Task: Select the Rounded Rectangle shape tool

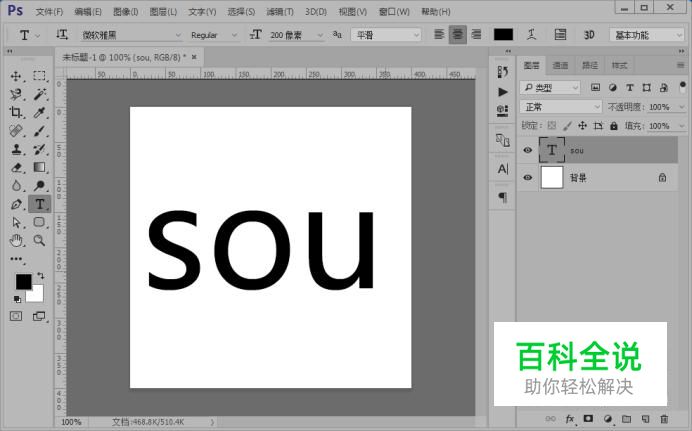Action: pos(39,222)
